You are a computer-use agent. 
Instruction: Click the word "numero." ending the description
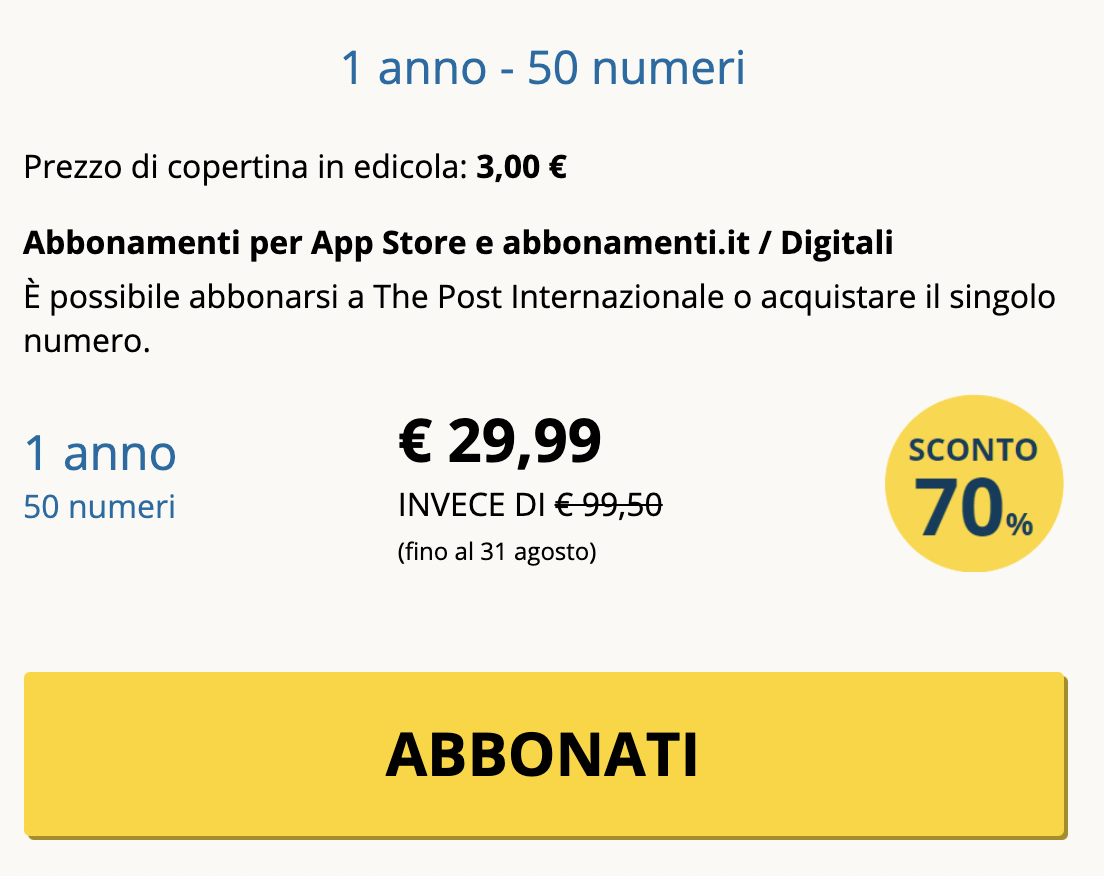point(86,342)
